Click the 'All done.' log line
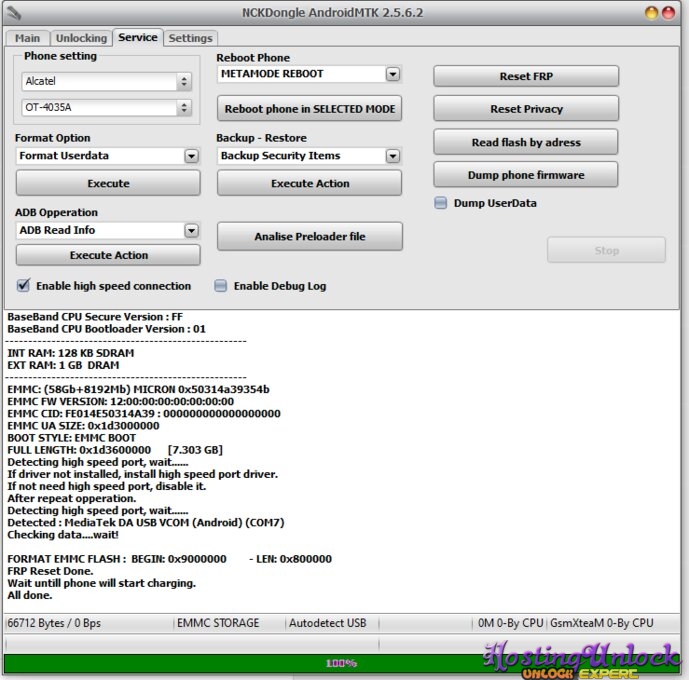This screenshot has height=680, width=689. 30,595
